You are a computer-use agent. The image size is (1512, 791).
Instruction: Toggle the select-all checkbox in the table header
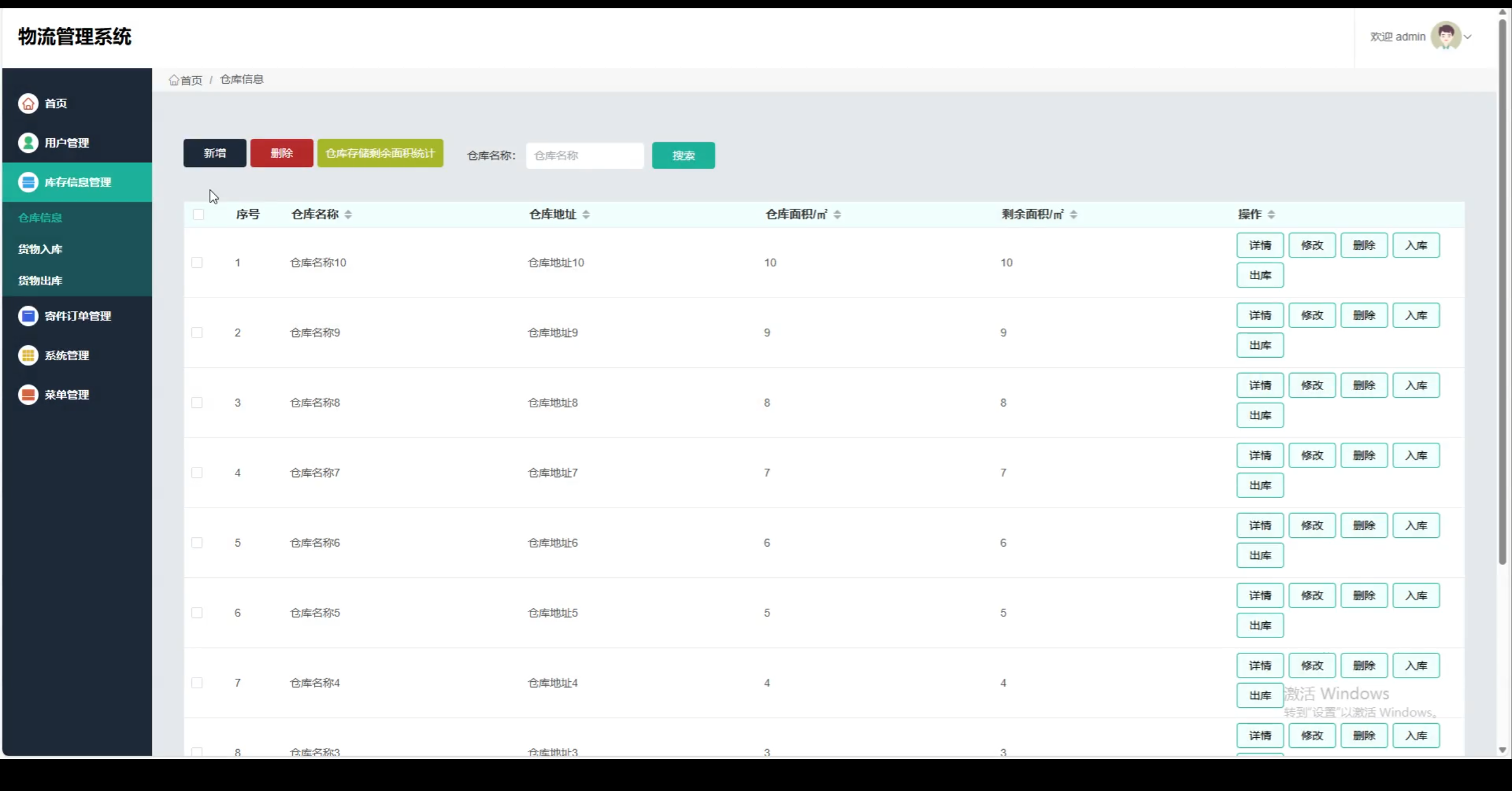coord(198,214)
